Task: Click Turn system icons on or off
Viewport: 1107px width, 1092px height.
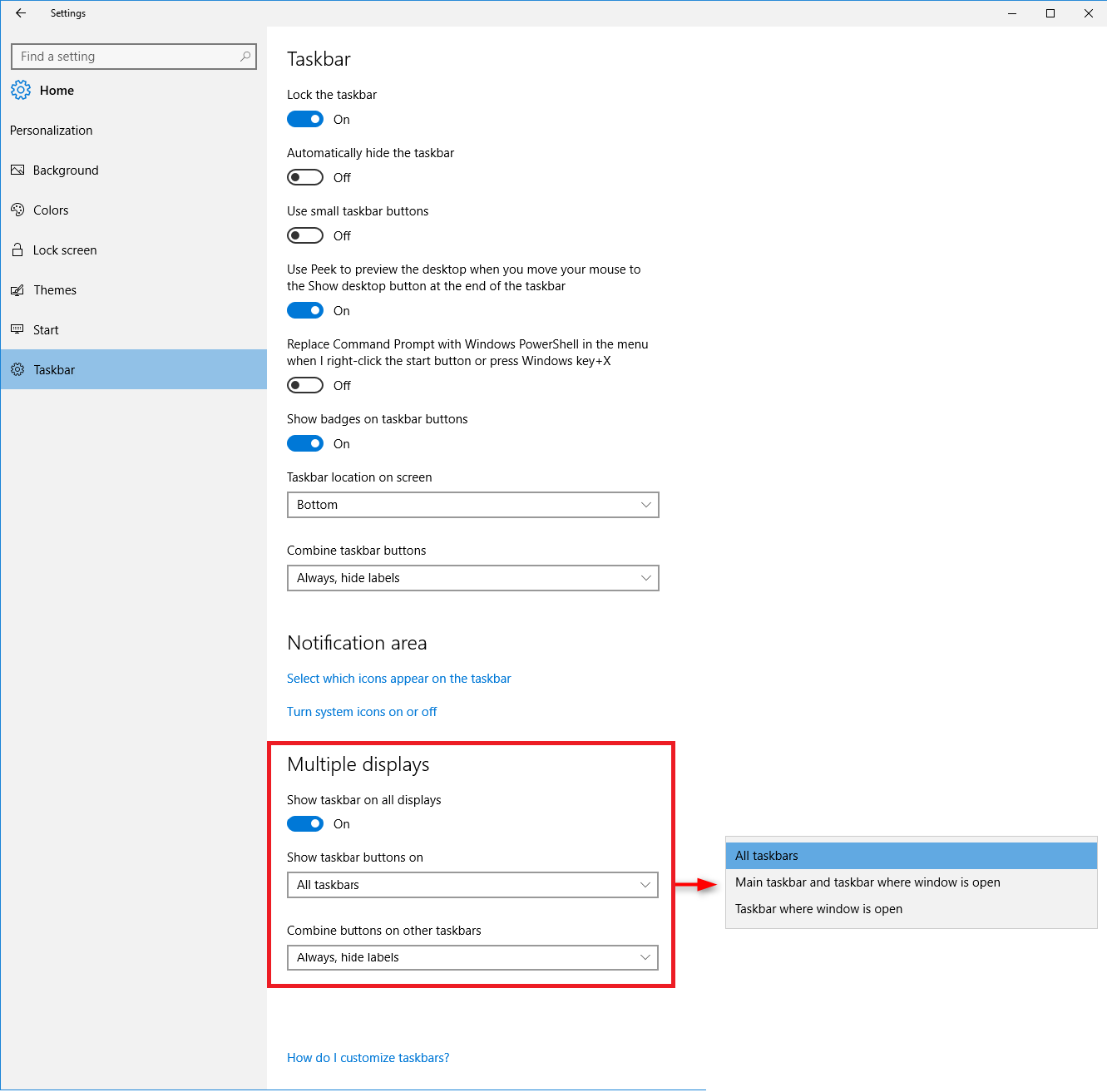Action: (x=362, y=711)
